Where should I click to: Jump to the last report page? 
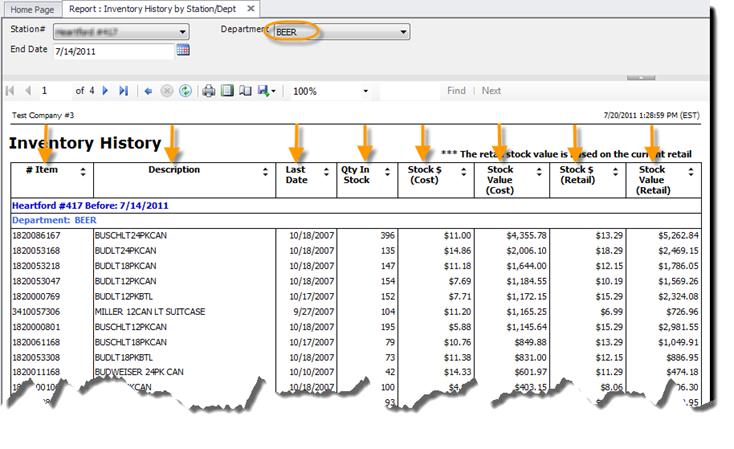click(123, 91)
